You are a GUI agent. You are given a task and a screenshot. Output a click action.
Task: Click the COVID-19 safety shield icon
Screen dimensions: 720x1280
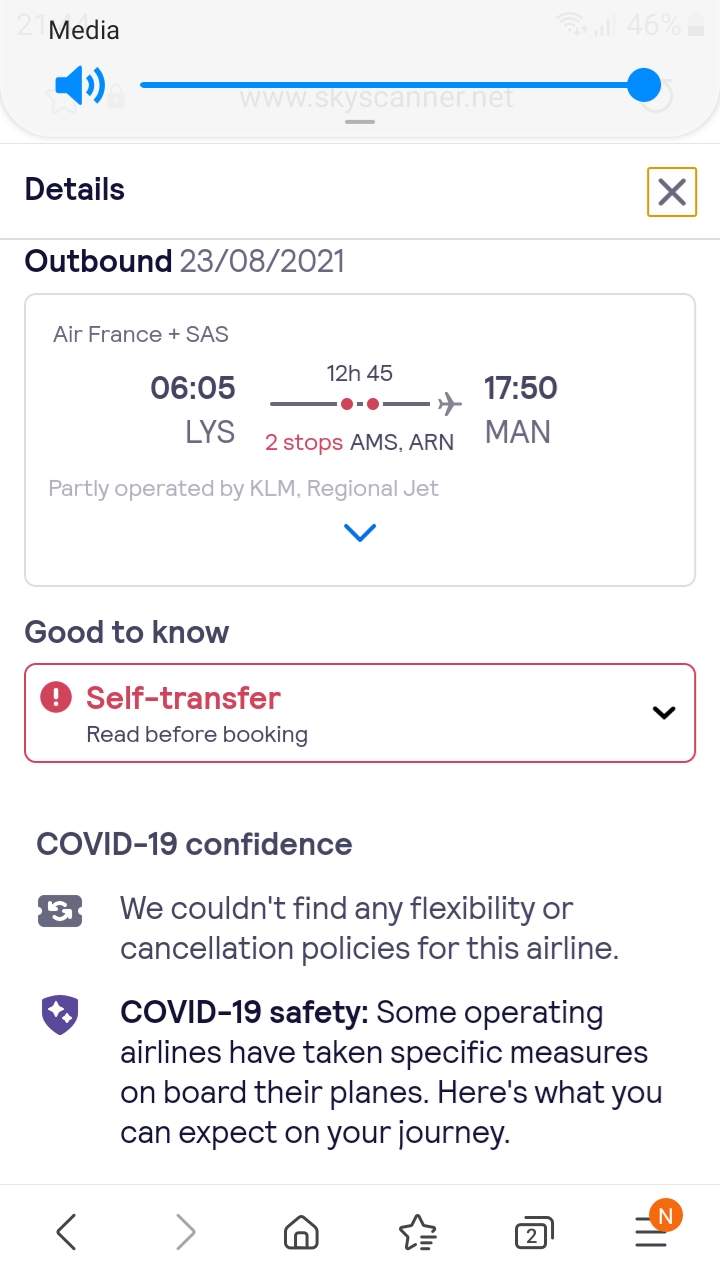[59, 1015]
